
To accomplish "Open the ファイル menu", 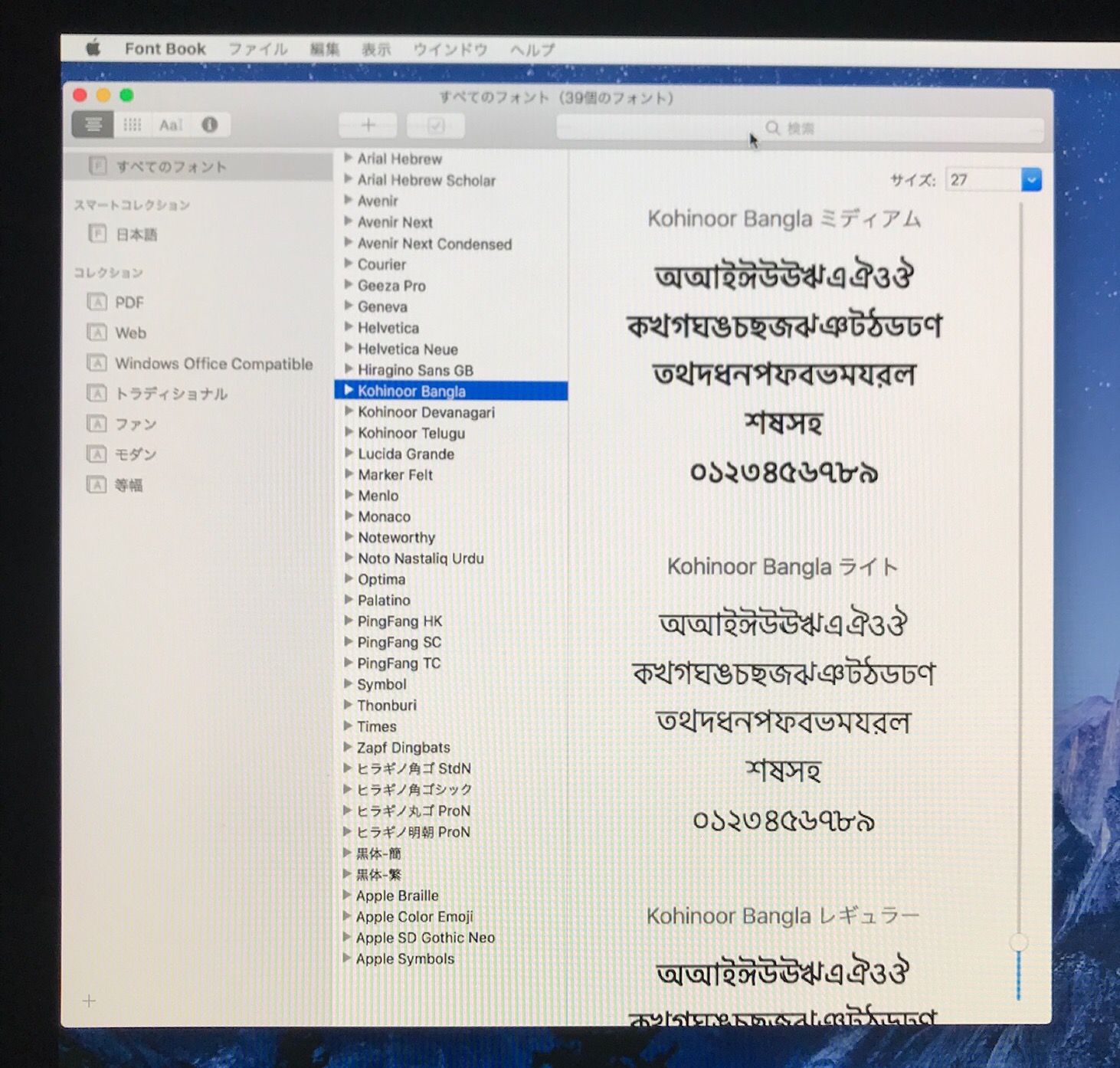I will click(258, 50).
